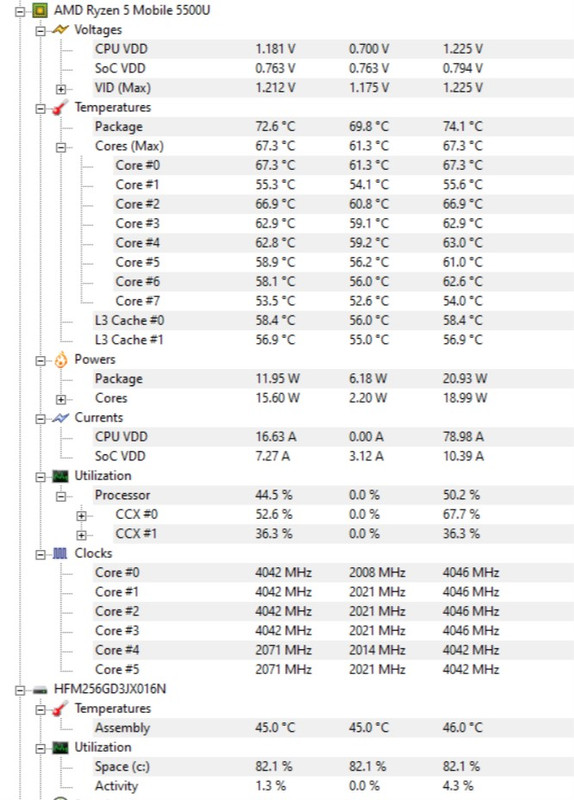Expand the CCX #1 utilization node

point(81,535)
